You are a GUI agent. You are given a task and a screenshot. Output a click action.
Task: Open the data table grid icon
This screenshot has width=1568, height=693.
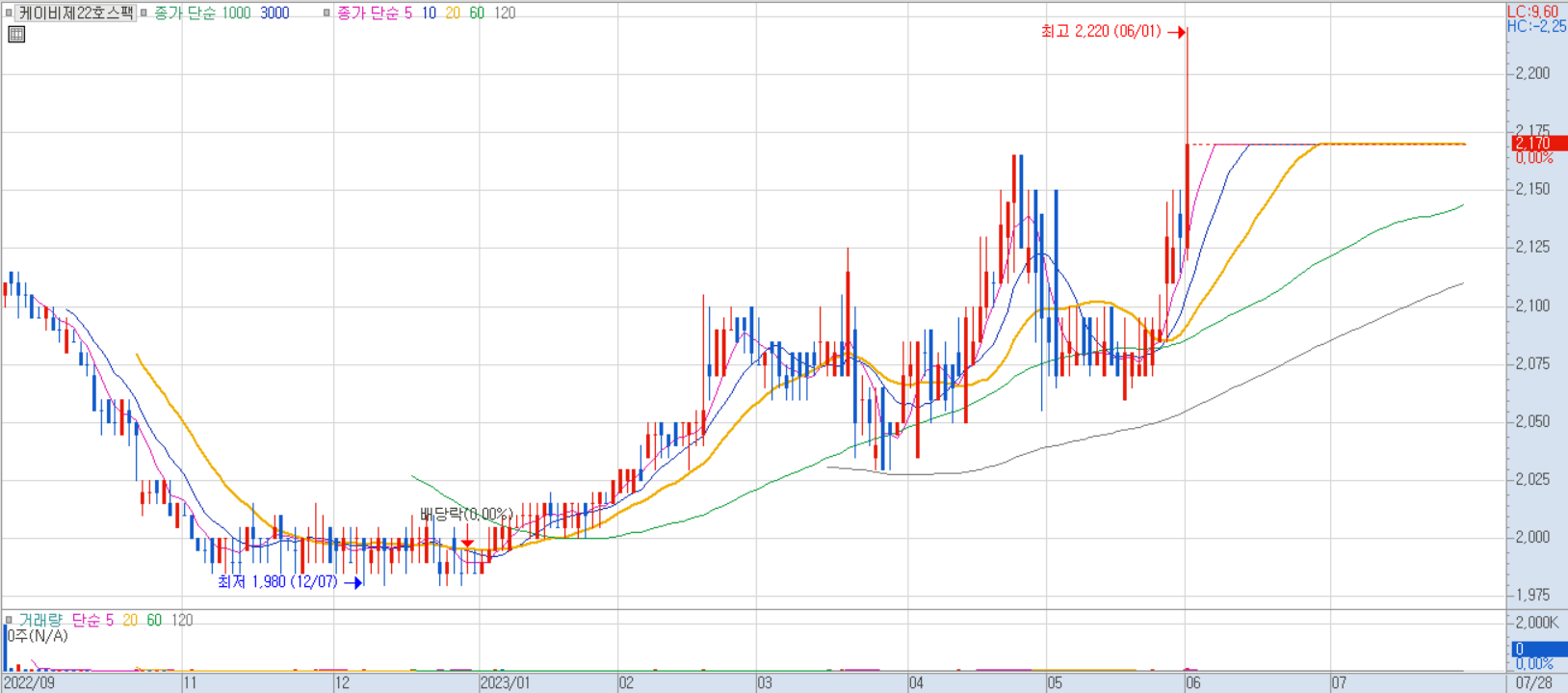click(16, 35)
